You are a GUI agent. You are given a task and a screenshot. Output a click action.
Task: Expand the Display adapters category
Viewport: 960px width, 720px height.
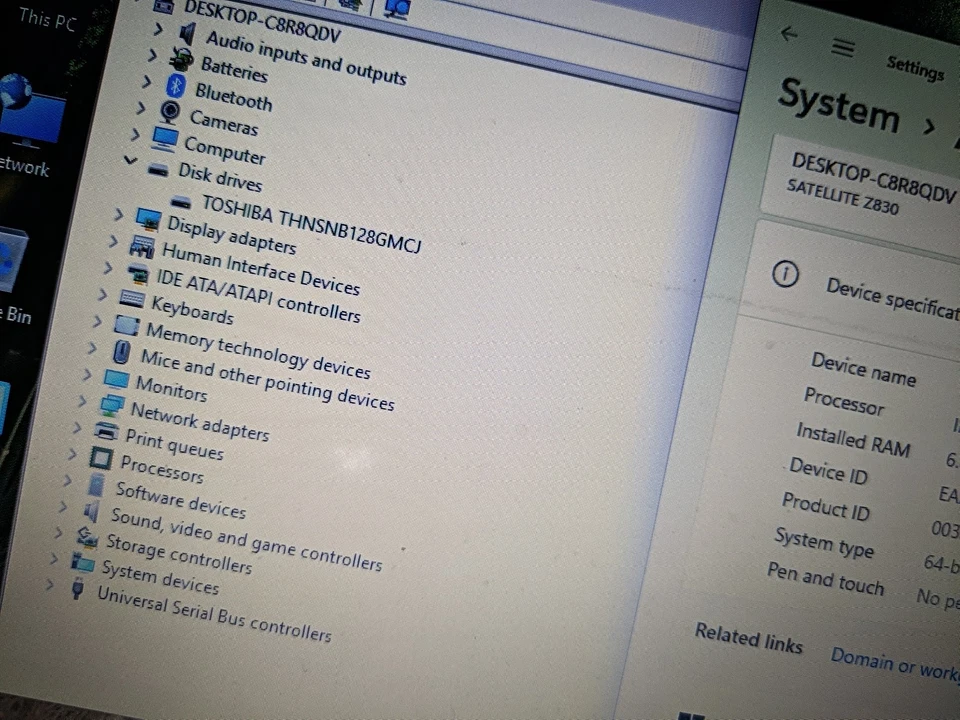118,214
